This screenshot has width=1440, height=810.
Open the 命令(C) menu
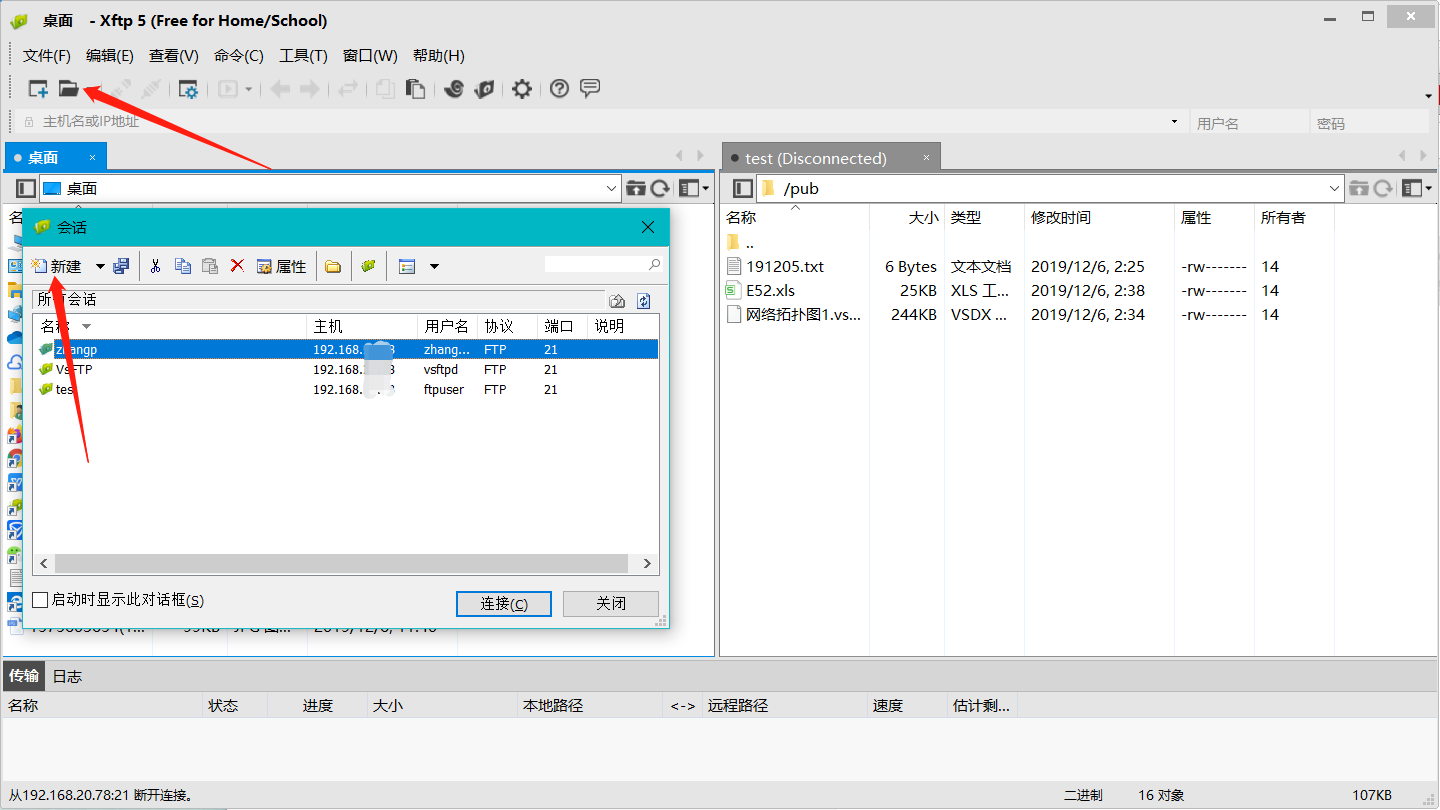239,56
